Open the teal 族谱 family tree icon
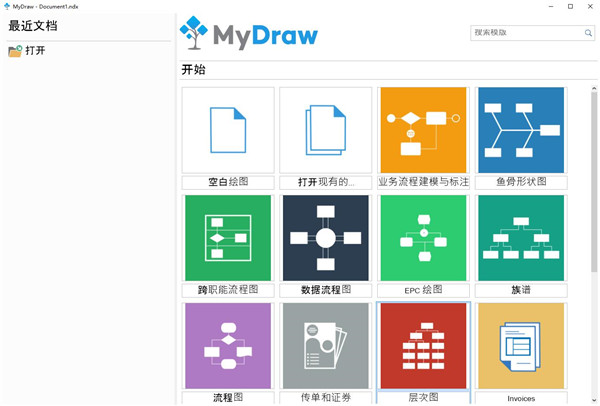The height and width of the screenshot is (406, 600). 521,238
